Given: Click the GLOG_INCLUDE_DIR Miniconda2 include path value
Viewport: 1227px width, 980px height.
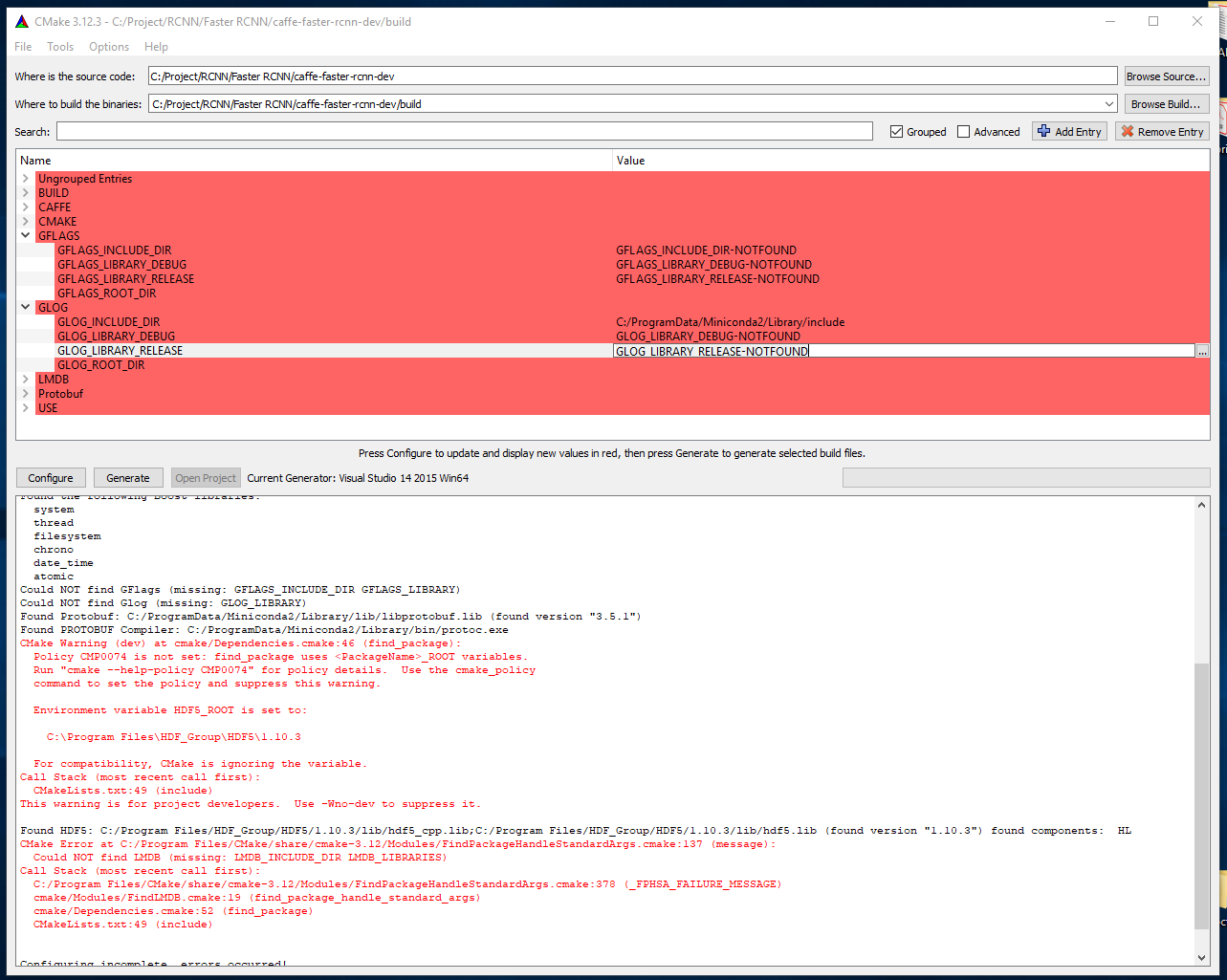Looking at the screenshot, I should point(731,322).
